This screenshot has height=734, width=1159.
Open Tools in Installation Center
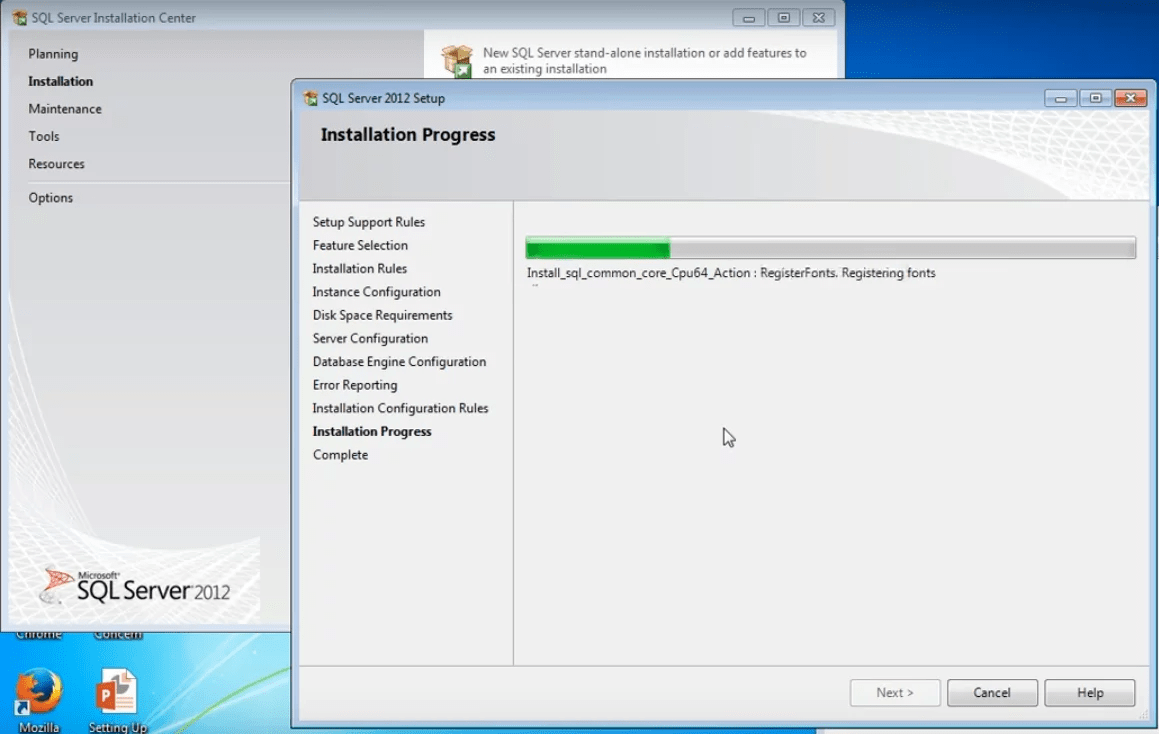[44, 136]
